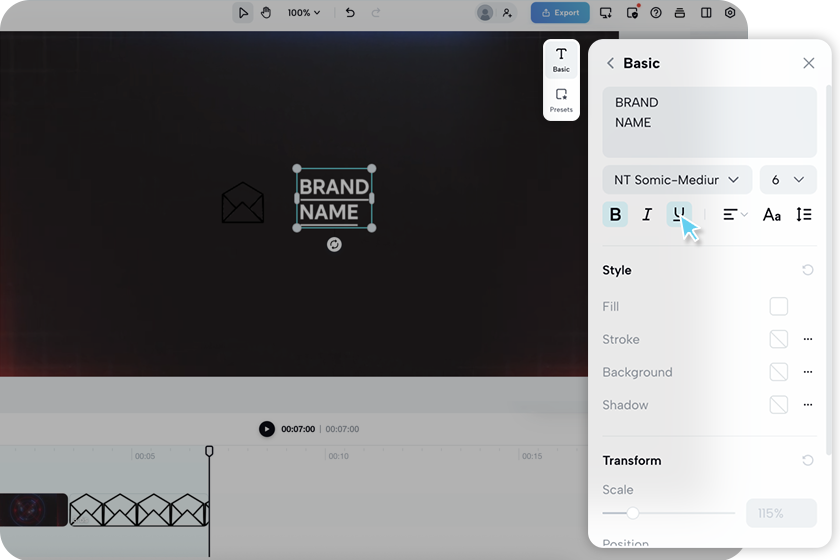Open the text case Aa option
This screenshot has width=840, height=560.
pyautogui.click(x=771, y=214)
